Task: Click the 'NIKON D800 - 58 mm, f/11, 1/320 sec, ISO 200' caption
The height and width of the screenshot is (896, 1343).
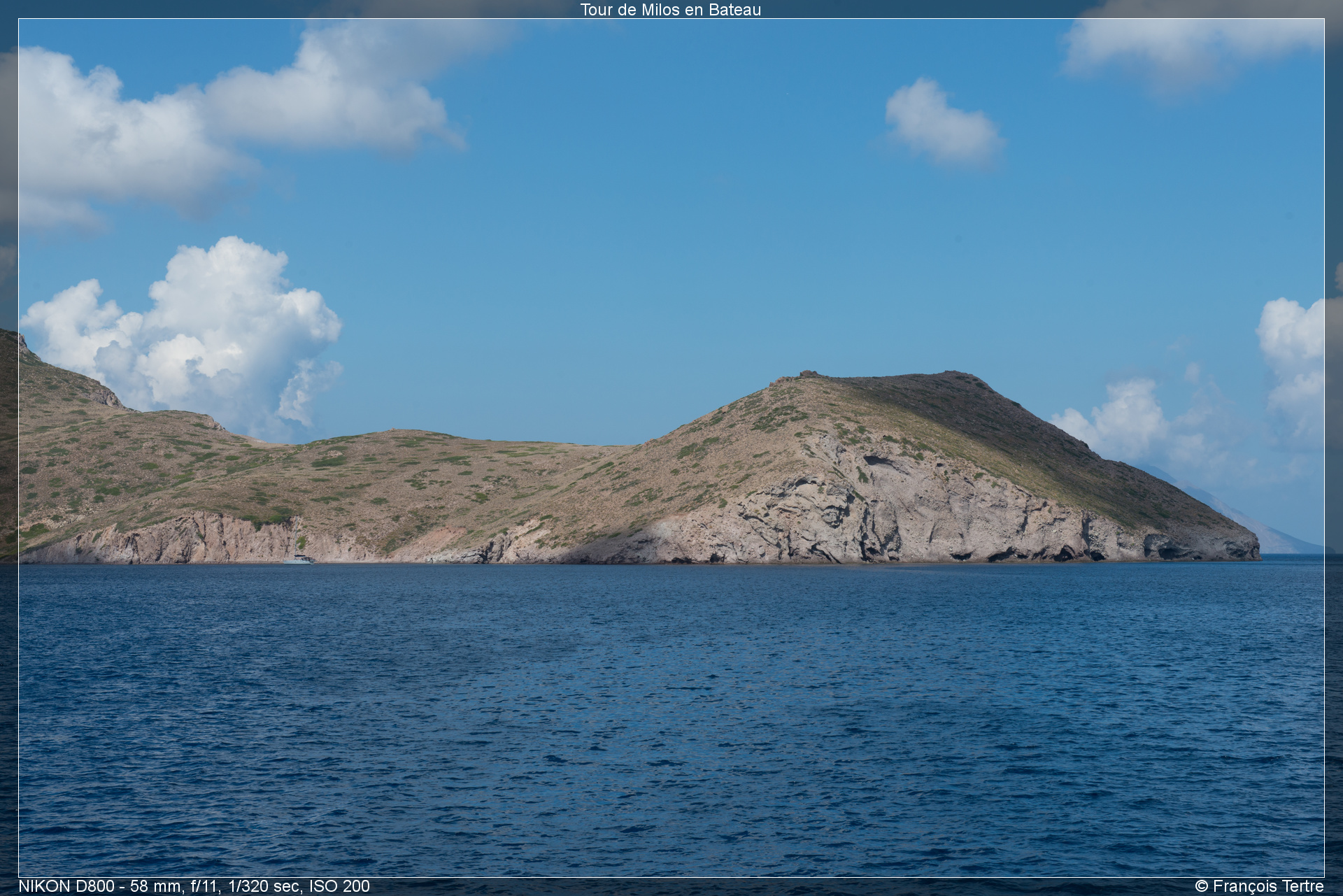Action: (194, 886)
